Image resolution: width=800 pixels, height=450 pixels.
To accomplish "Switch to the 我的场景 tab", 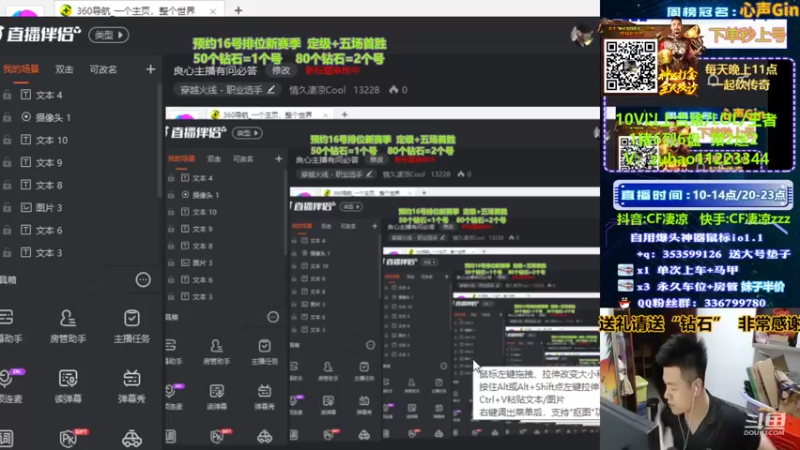I will [20, 69].
